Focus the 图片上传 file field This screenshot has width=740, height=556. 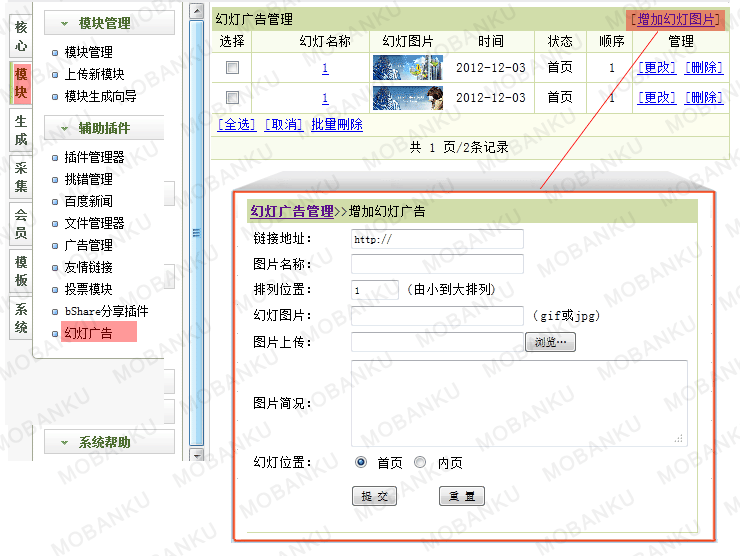[x=437, y=342]
